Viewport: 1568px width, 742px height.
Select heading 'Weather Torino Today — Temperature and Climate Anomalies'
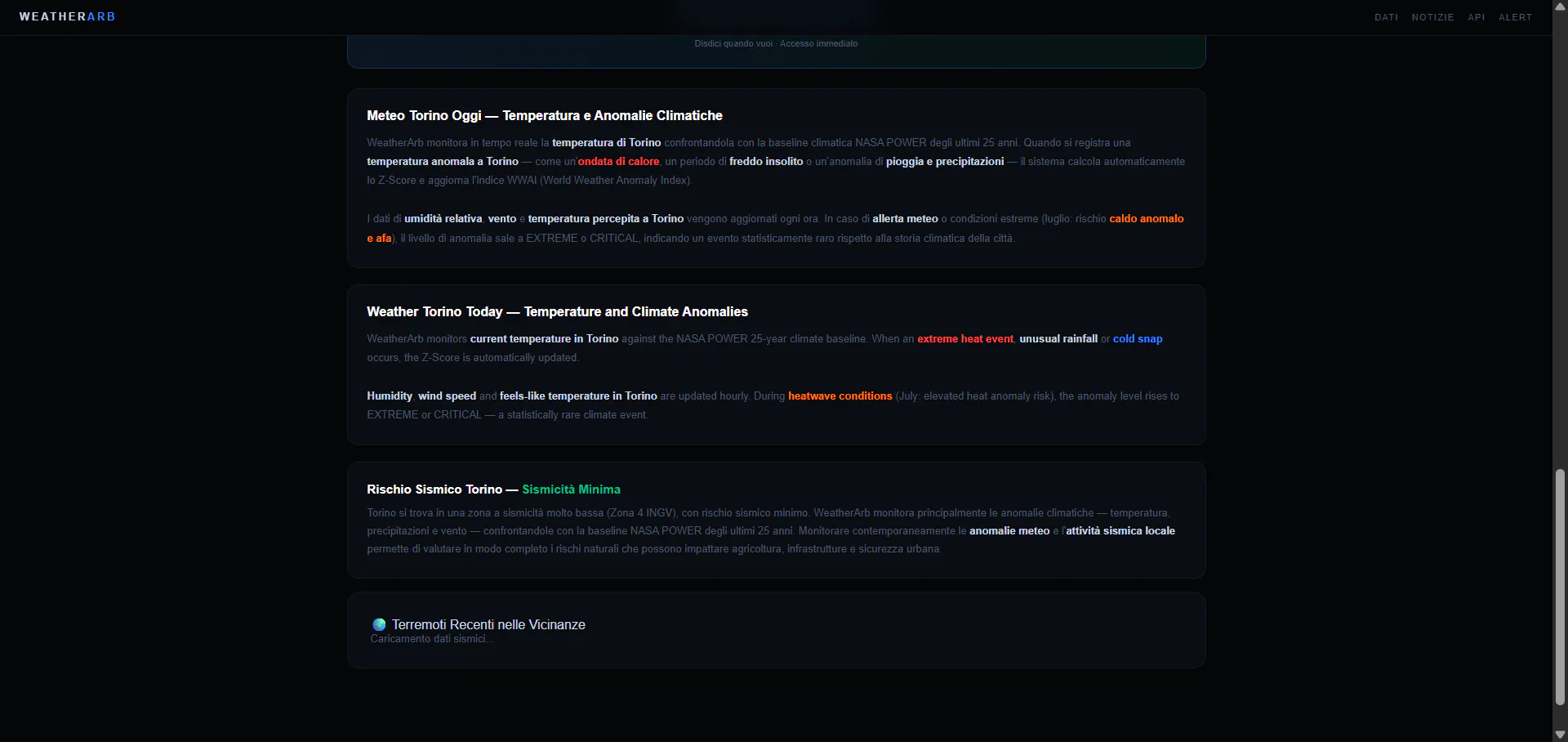557,311
